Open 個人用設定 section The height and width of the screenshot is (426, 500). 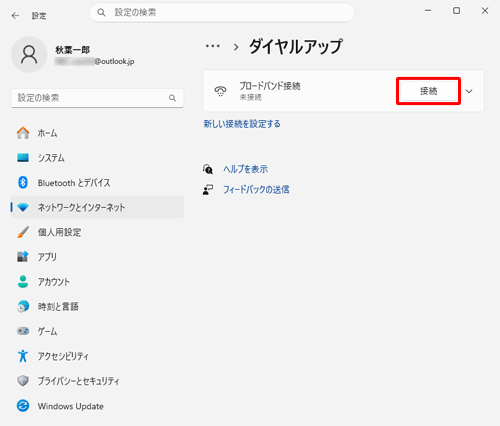click(97, 232)
